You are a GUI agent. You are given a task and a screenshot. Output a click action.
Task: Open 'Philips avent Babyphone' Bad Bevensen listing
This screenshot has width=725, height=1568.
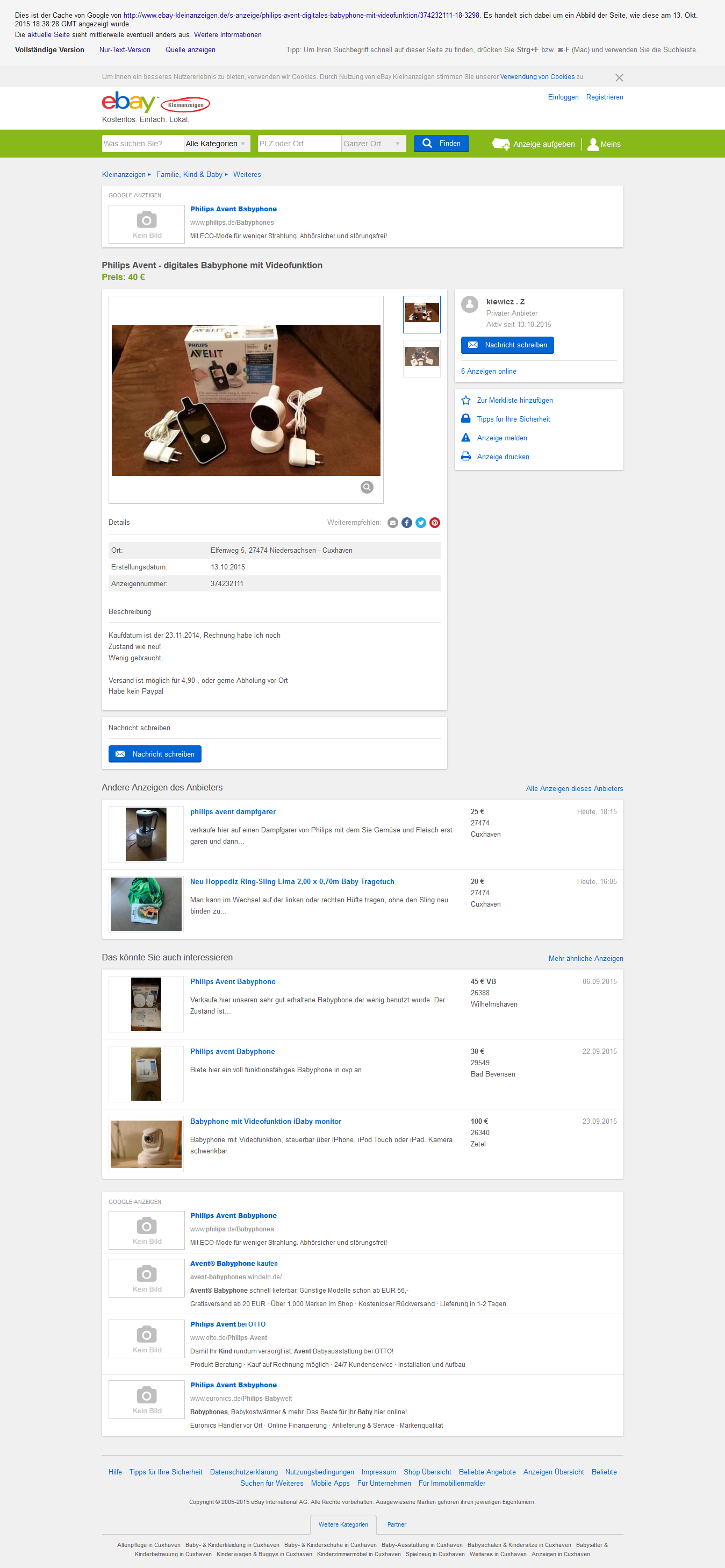(x=233, y=1052)
